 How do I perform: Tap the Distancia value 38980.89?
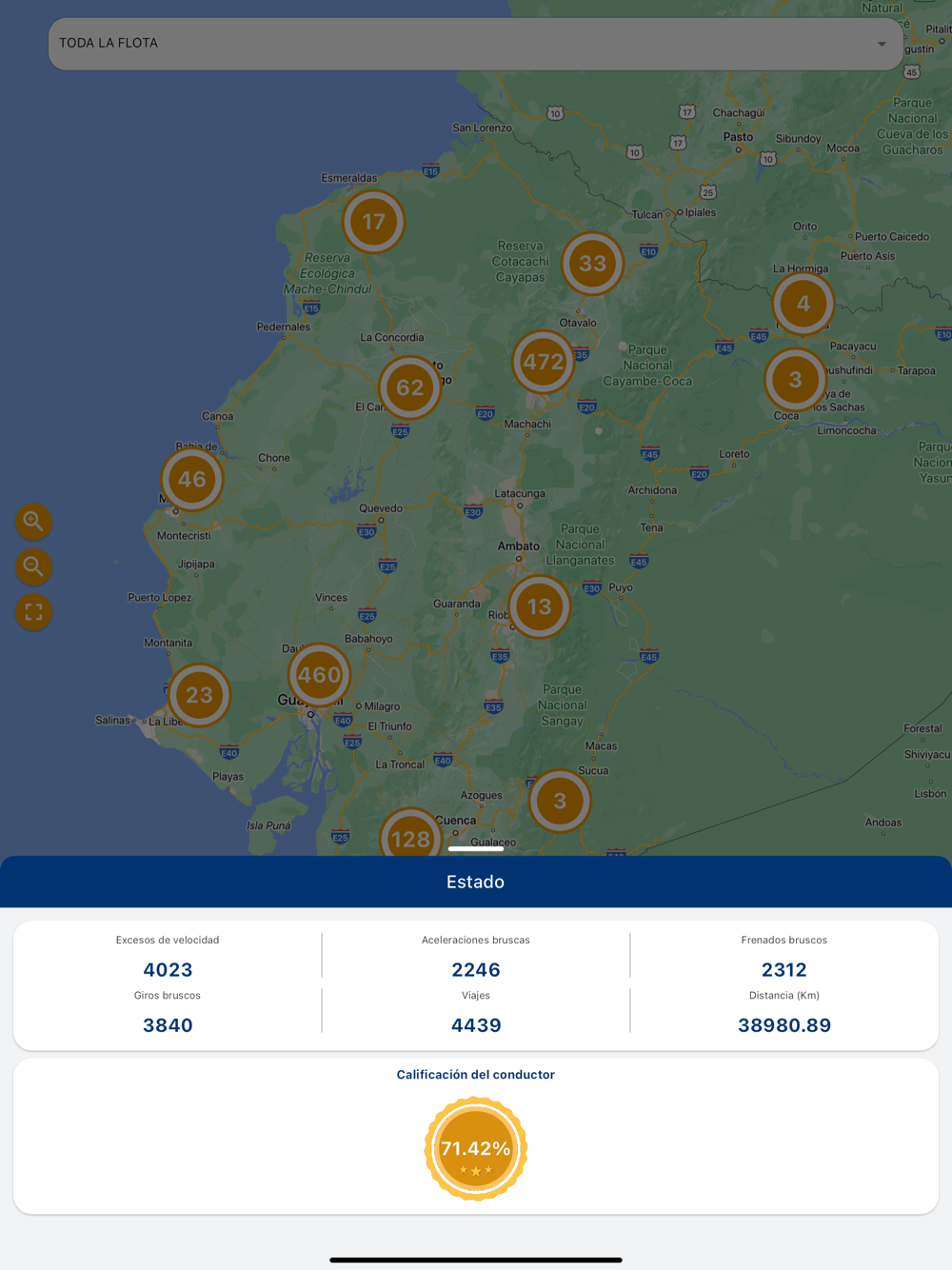(x=784, y=1025)
